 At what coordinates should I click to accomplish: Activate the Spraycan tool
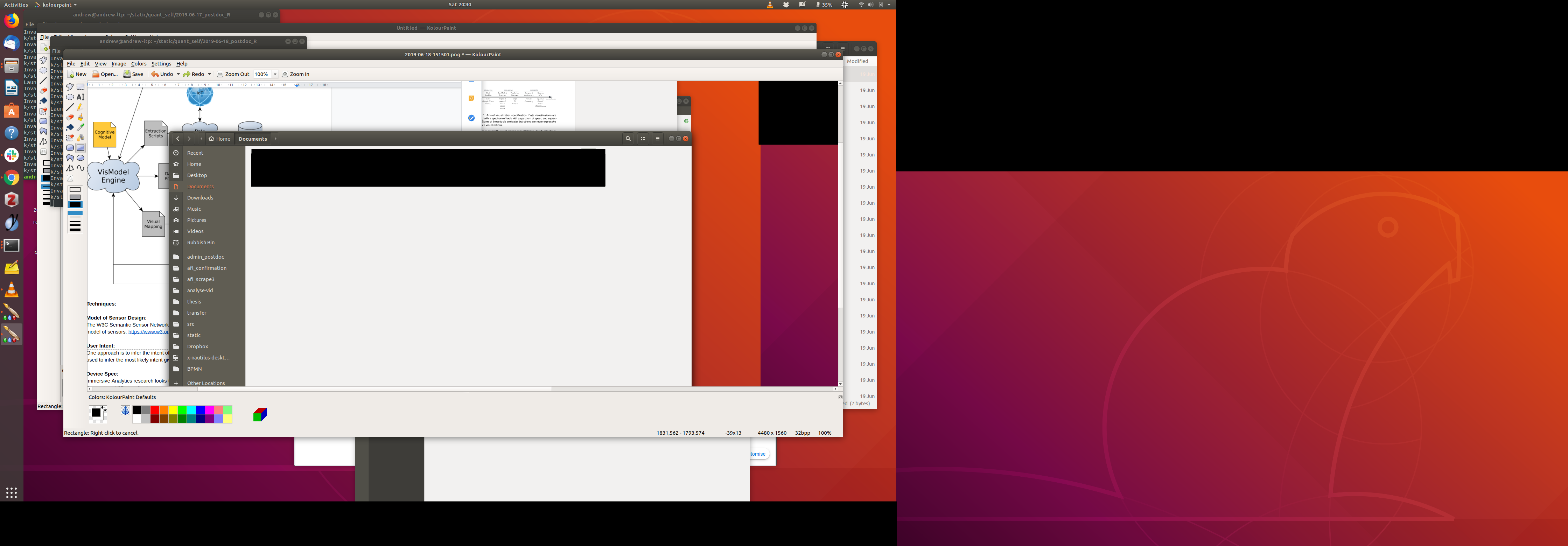80,138
